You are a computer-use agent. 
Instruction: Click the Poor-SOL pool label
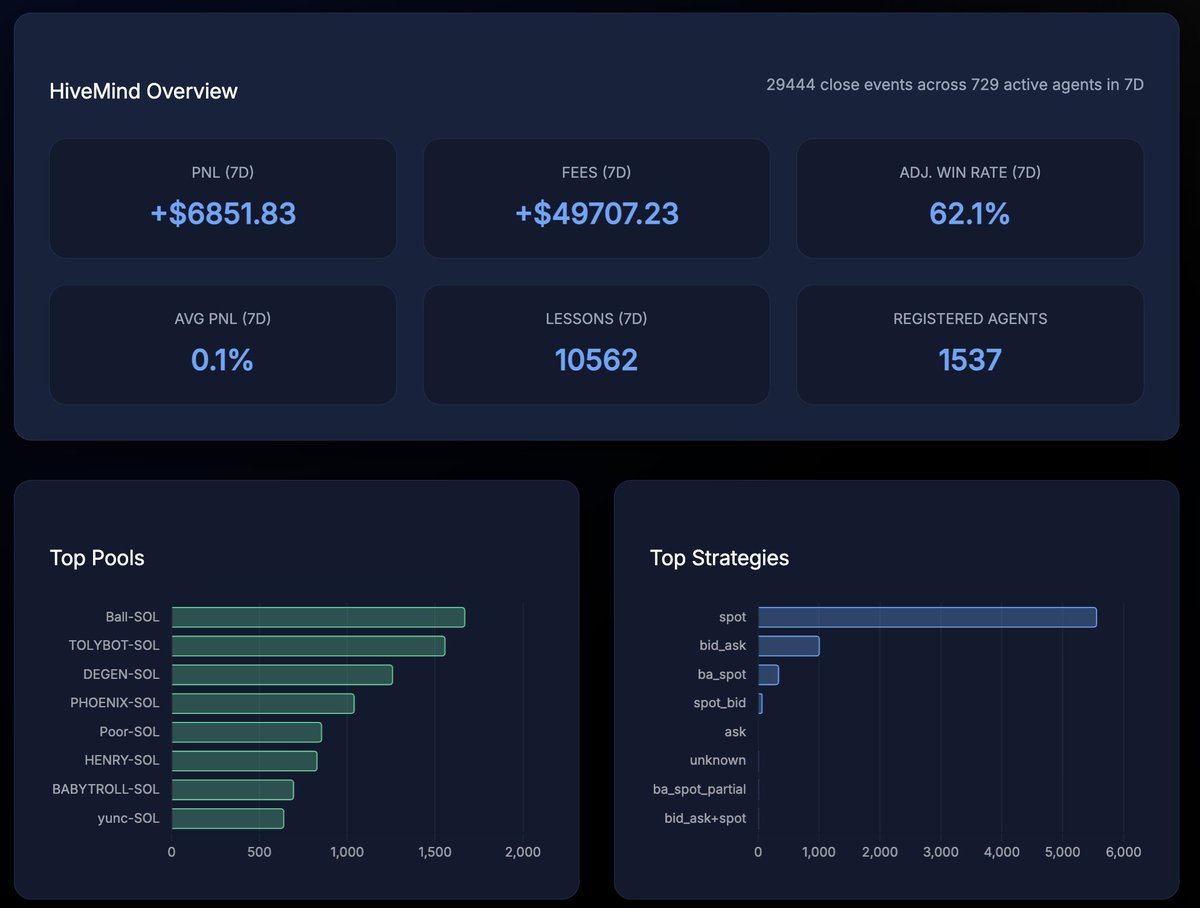click(x=130, y=732)
